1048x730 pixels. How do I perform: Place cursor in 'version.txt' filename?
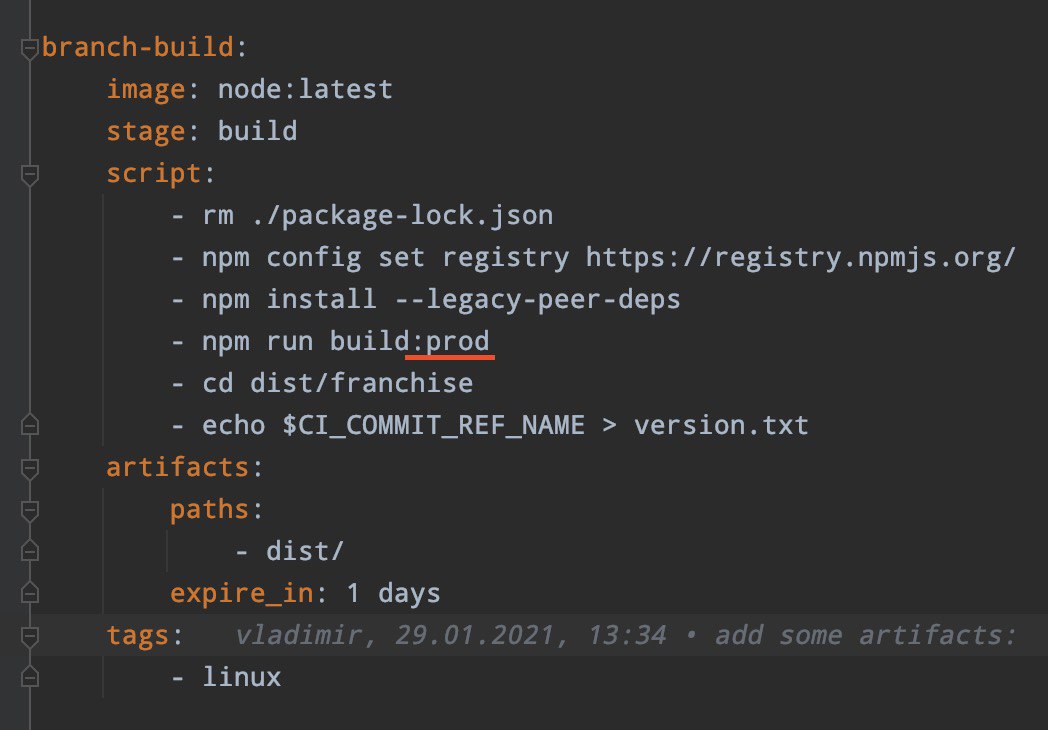[720, 426]
